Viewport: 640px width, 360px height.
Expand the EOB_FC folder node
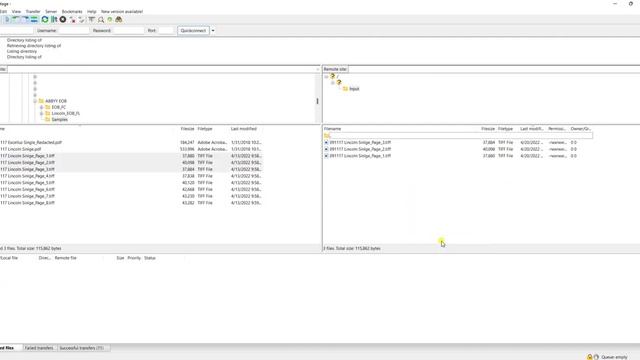coord(41,107)
